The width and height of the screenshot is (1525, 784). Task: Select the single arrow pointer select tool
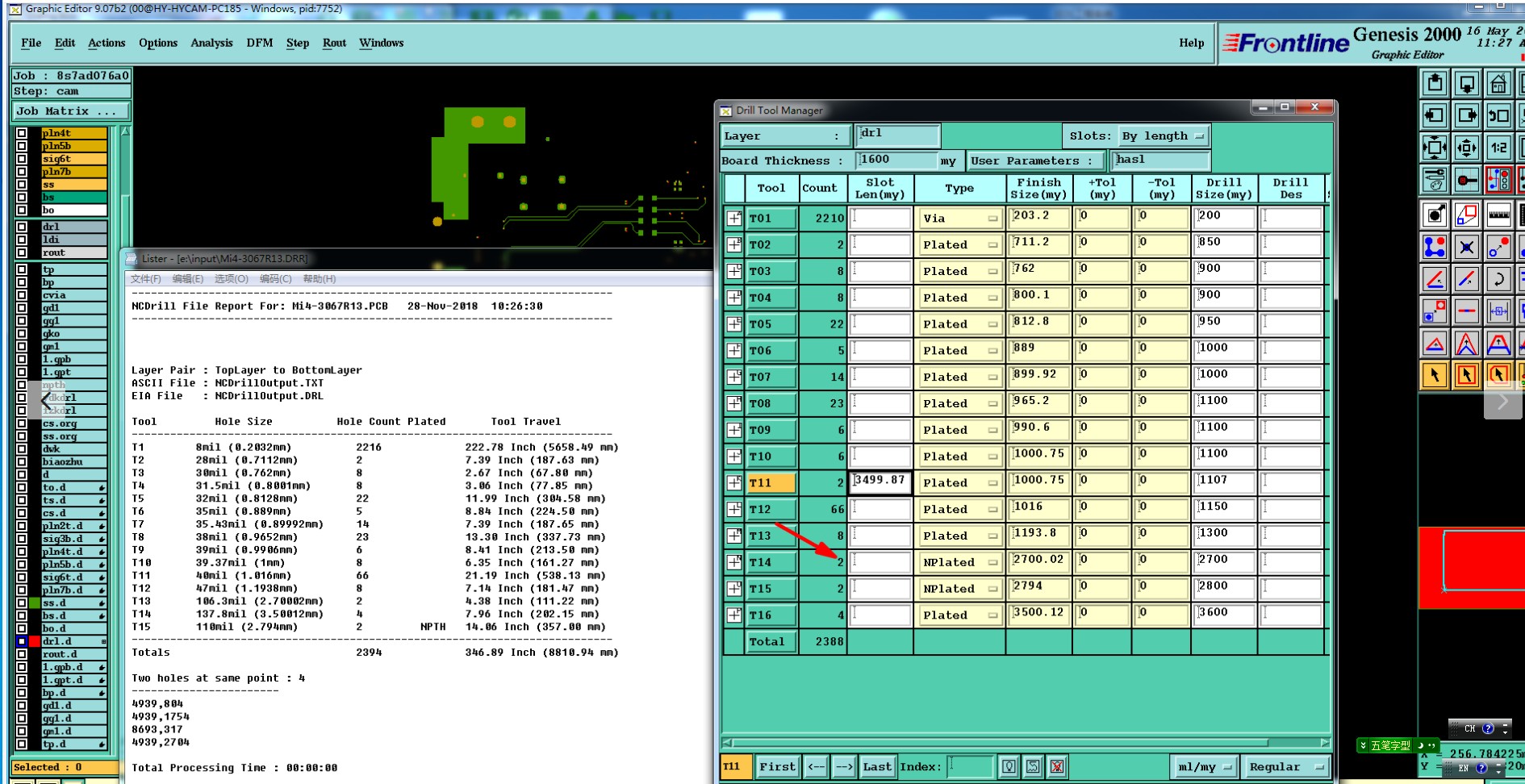pos(1435,374)
